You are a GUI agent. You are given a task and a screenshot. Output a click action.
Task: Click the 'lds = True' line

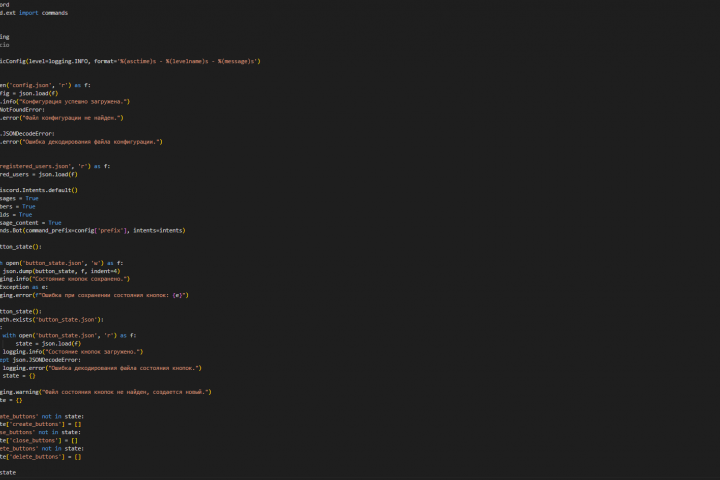[16, 215]
